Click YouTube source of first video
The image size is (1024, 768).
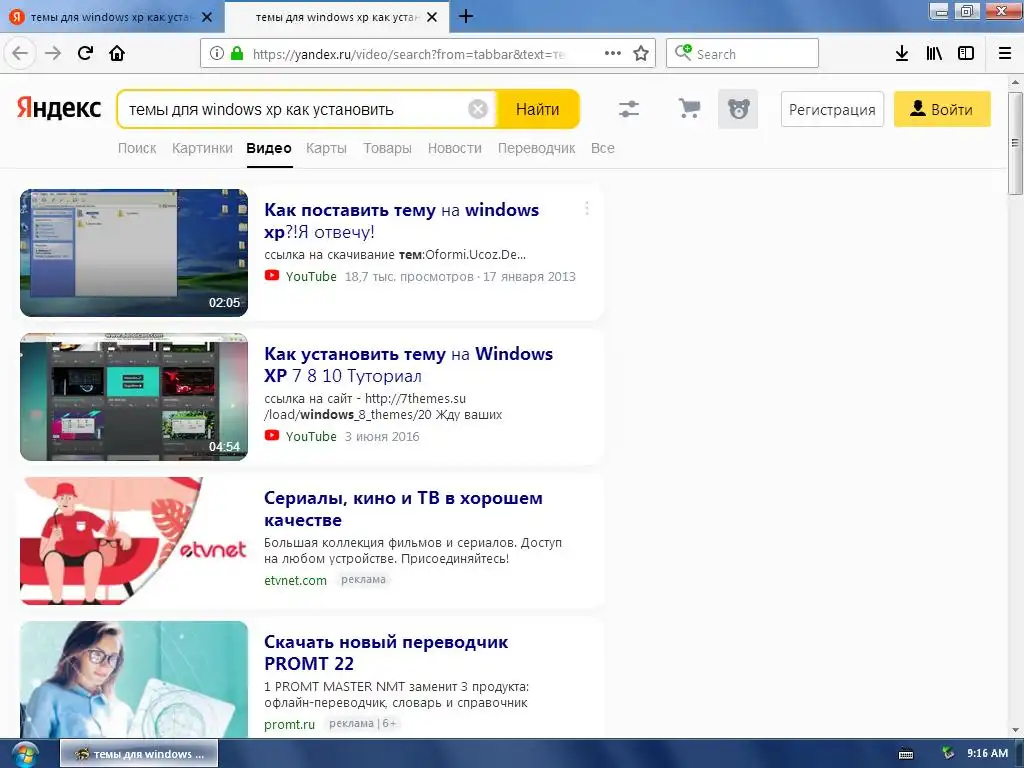[311, 276]
